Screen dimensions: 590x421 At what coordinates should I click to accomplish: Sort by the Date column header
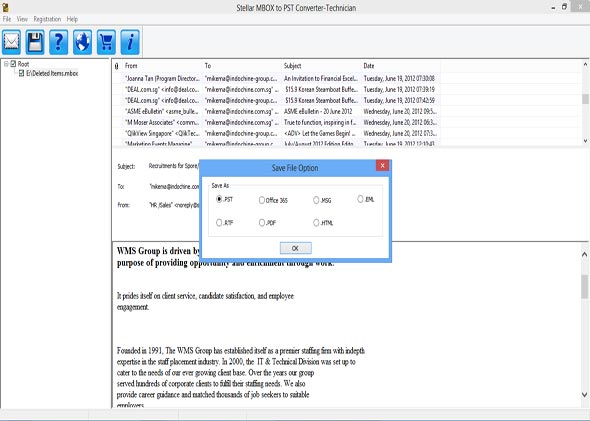pyautogui.click(x=401, y=66)
